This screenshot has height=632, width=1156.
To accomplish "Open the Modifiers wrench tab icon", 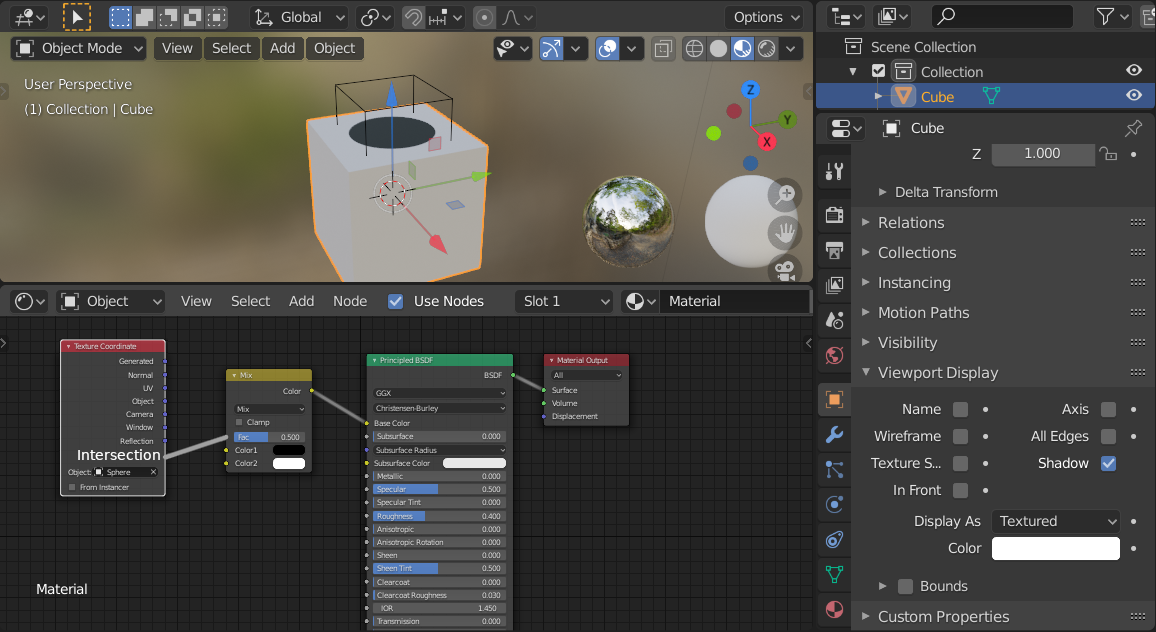I will [x=835, y=434].
